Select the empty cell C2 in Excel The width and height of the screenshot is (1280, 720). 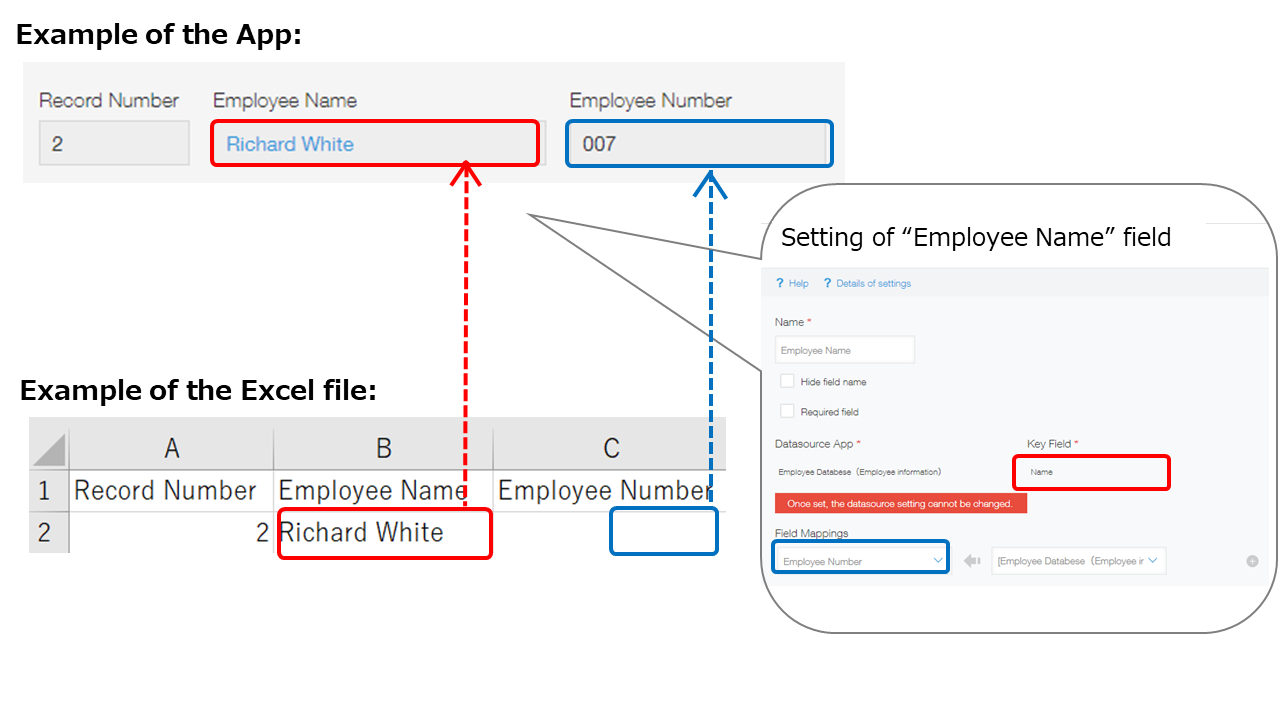click(663, 531)
